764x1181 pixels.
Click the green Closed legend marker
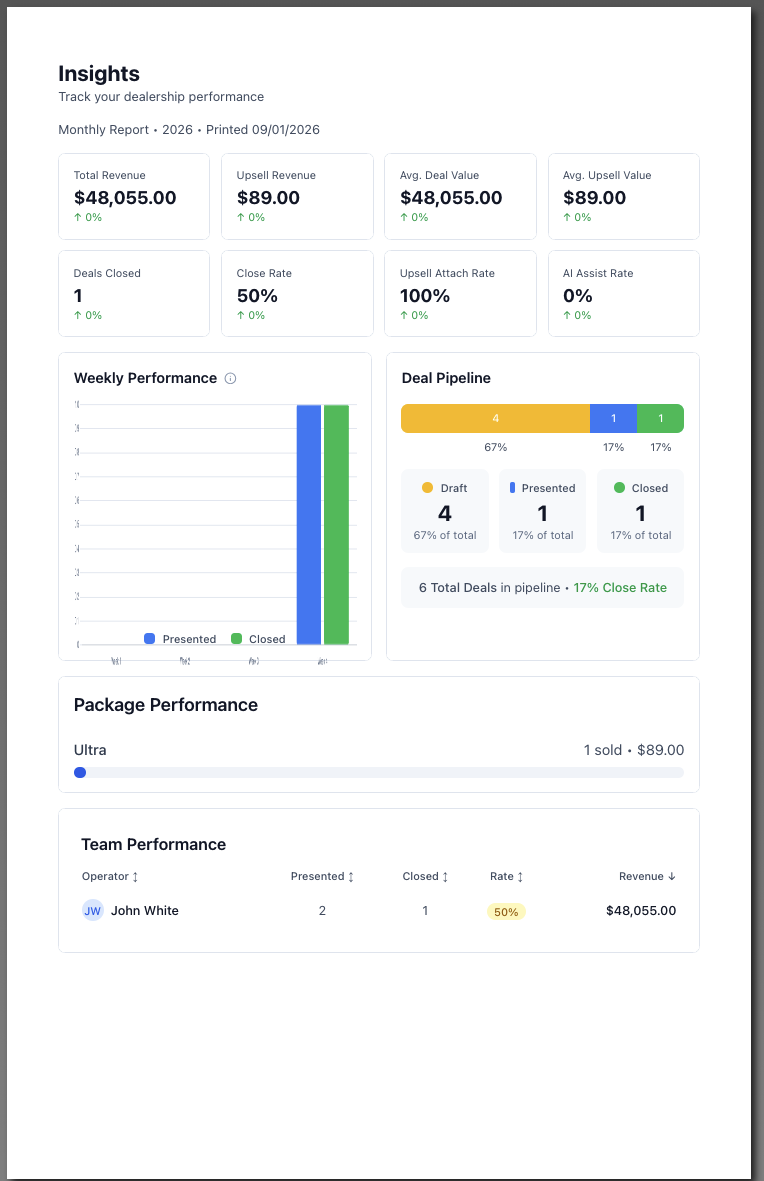click(x=236, y=638)
